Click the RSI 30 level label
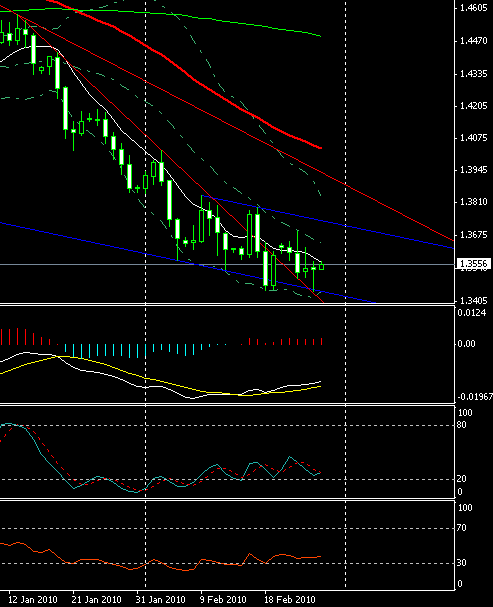The width and height of the screenshot is (493, 607). (x=461, y=563)
